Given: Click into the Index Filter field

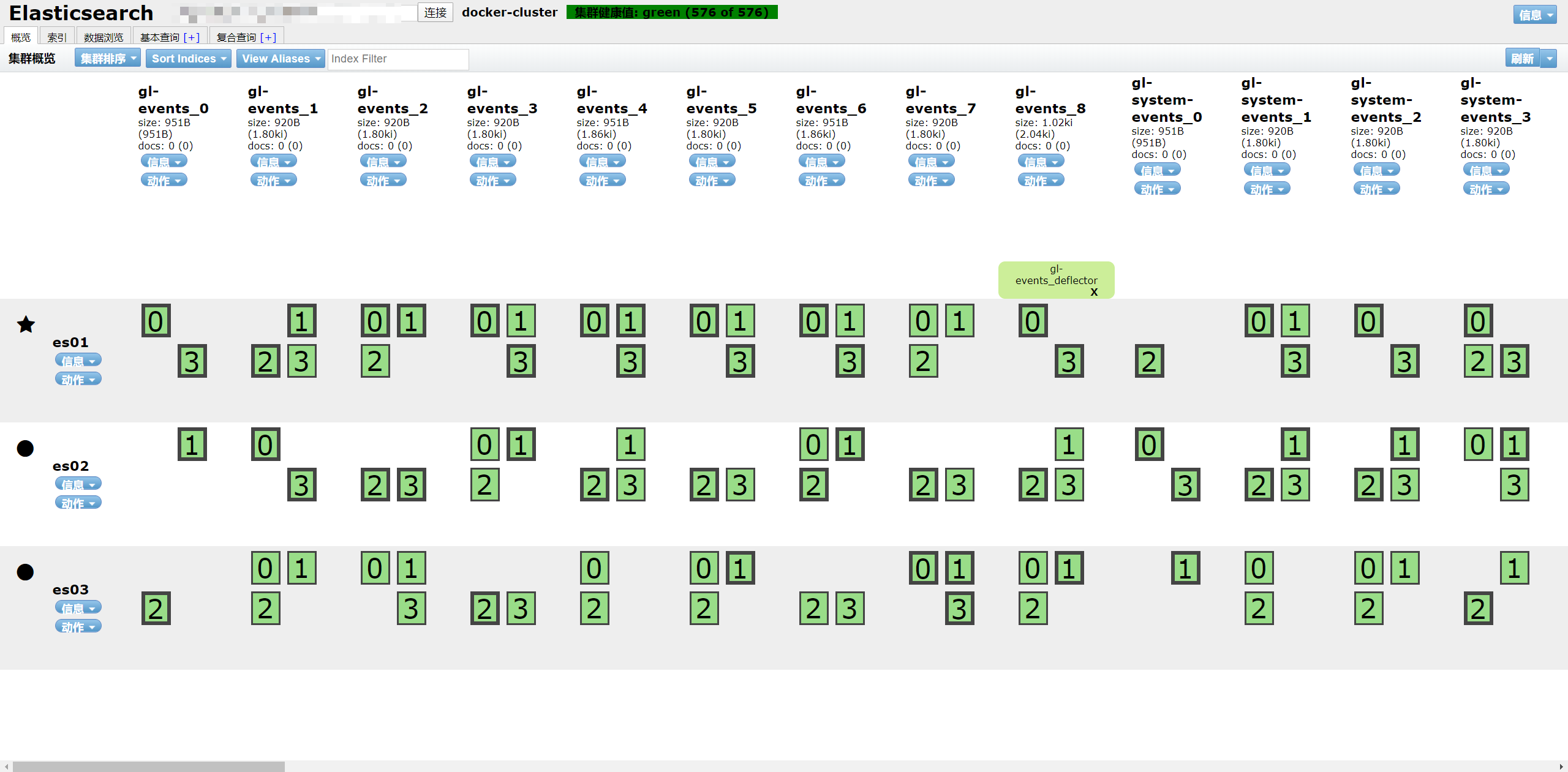Looking at the screenshot, I should click(x=398, y=59).
